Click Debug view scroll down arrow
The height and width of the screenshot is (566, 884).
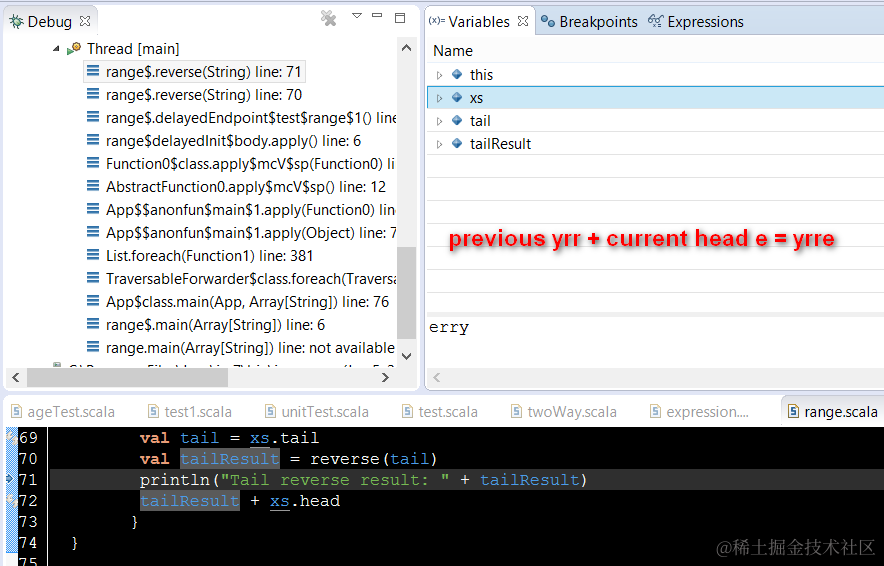pyautogui.click(x=406, y=356)
